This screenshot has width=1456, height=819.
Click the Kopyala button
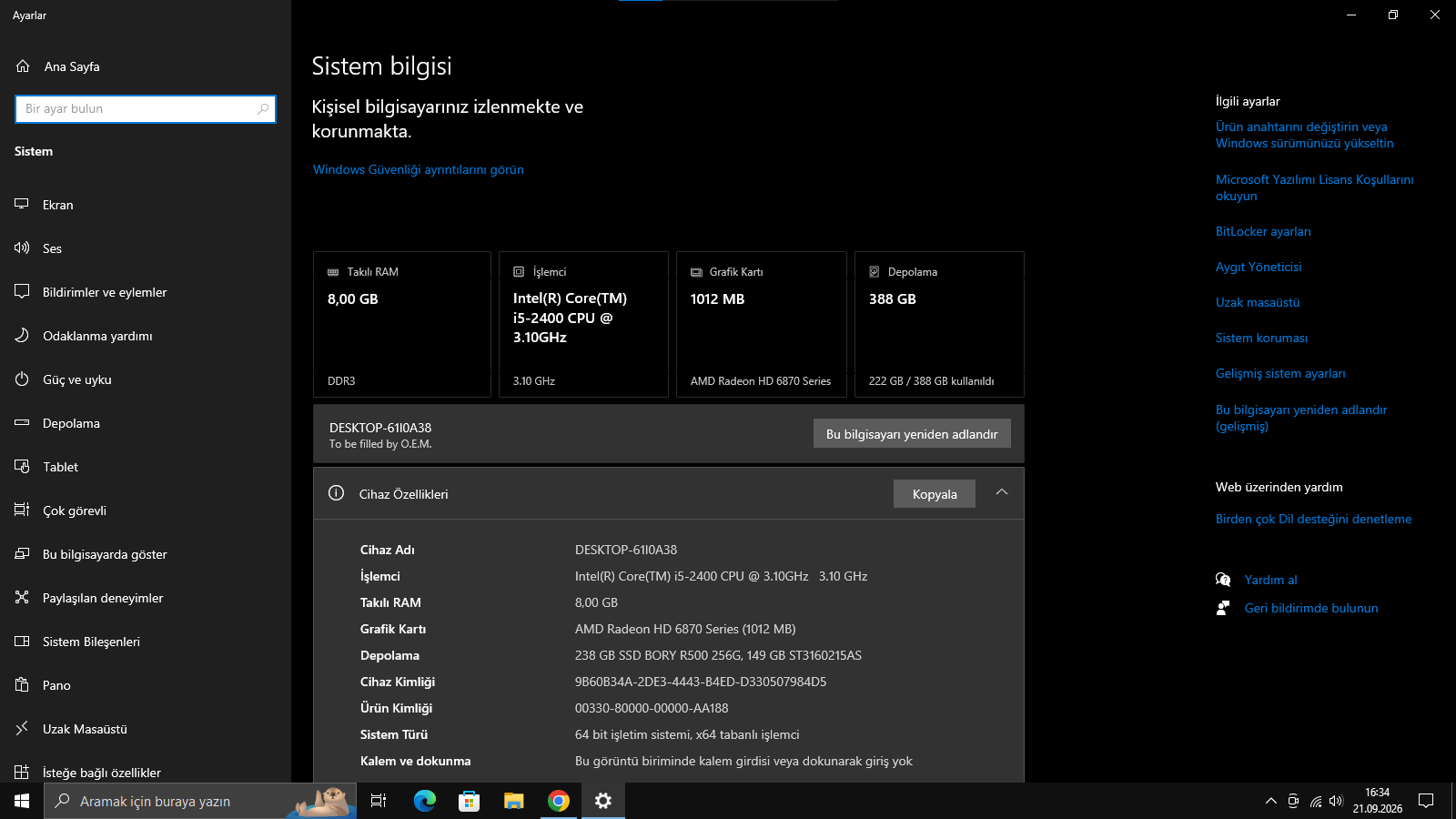(935, 494)
